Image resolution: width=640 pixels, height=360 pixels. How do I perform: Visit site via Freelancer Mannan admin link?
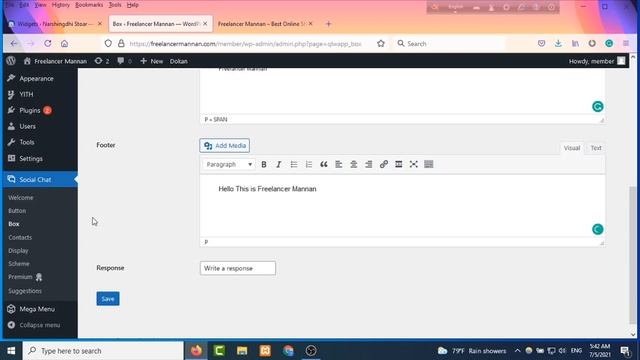[x=56, y=61]
